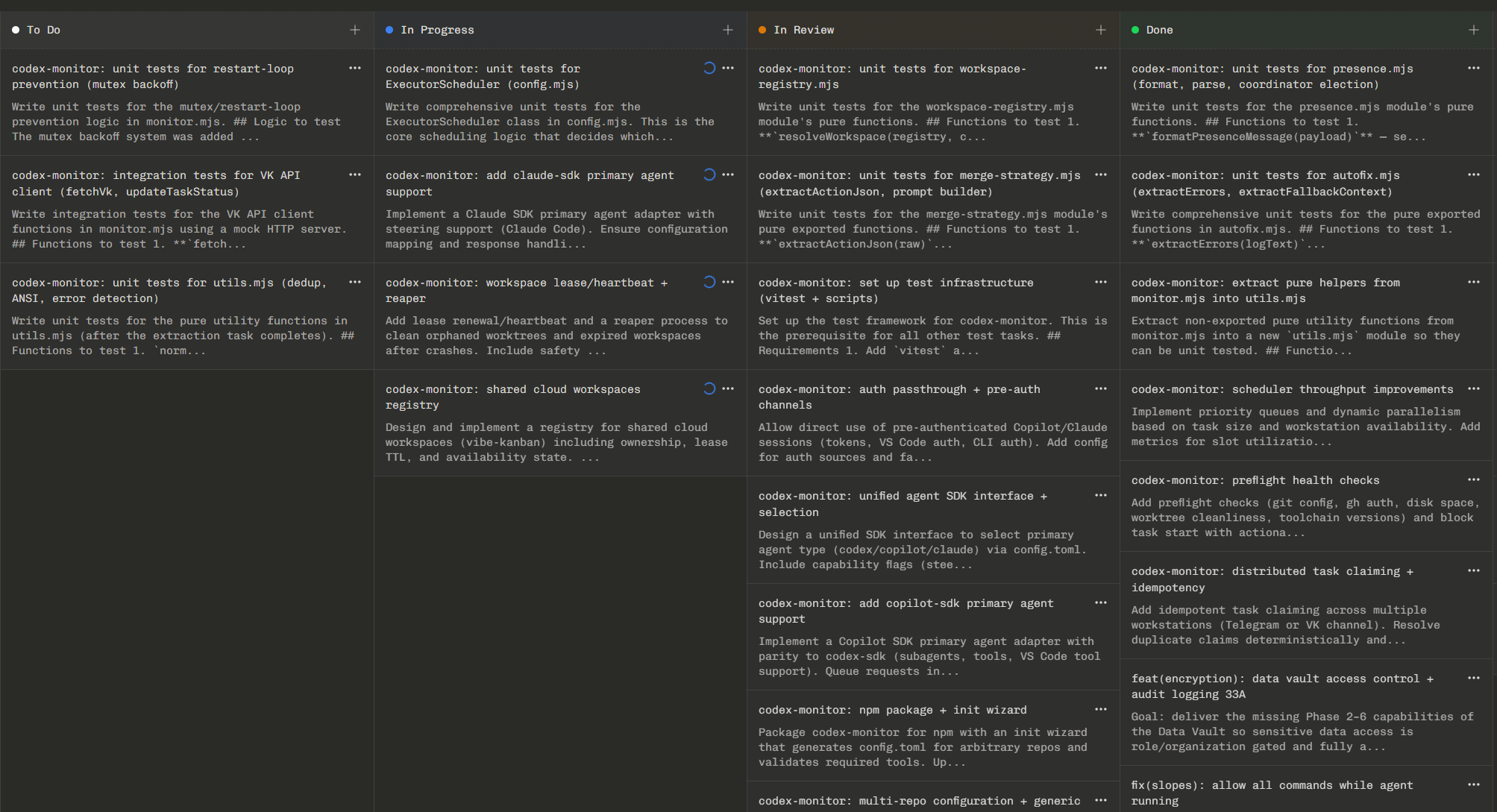Image resolution: width=1497 pixels, height=812 pixels.
Task: Open three-dot menu on workspace-registry.mjs card
Action: coord(1101,68)
